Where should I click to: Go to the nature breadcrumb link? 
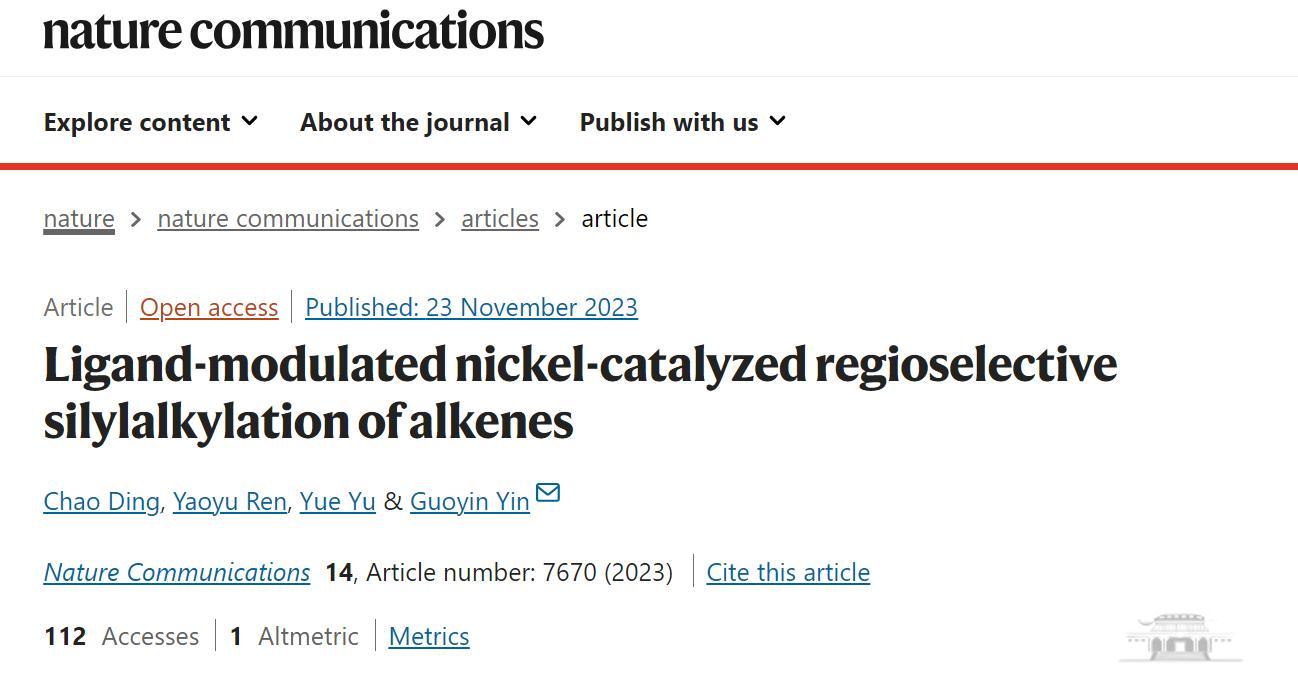(79, 219)
